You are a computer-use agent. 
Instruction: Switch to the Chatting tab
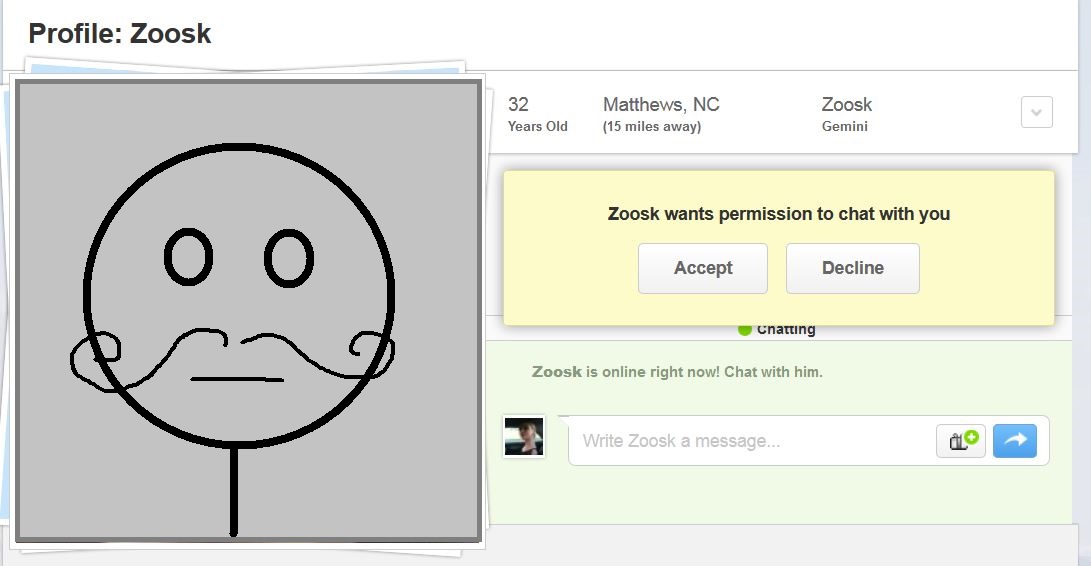click(x=785, y=329)
